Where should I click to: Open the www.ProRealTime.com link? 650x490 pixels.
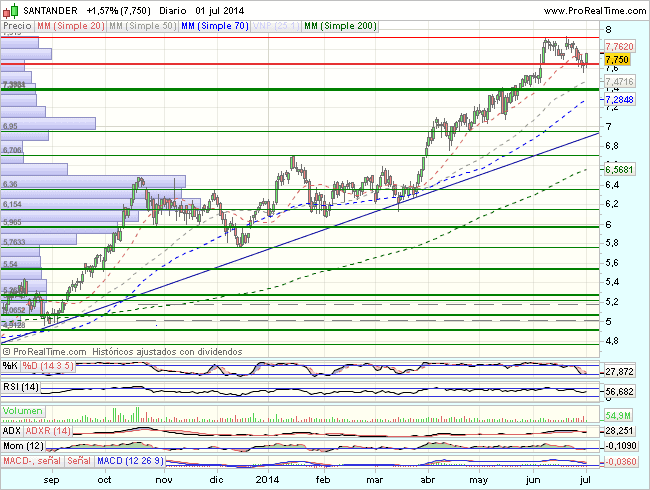[x=593, y=8]
